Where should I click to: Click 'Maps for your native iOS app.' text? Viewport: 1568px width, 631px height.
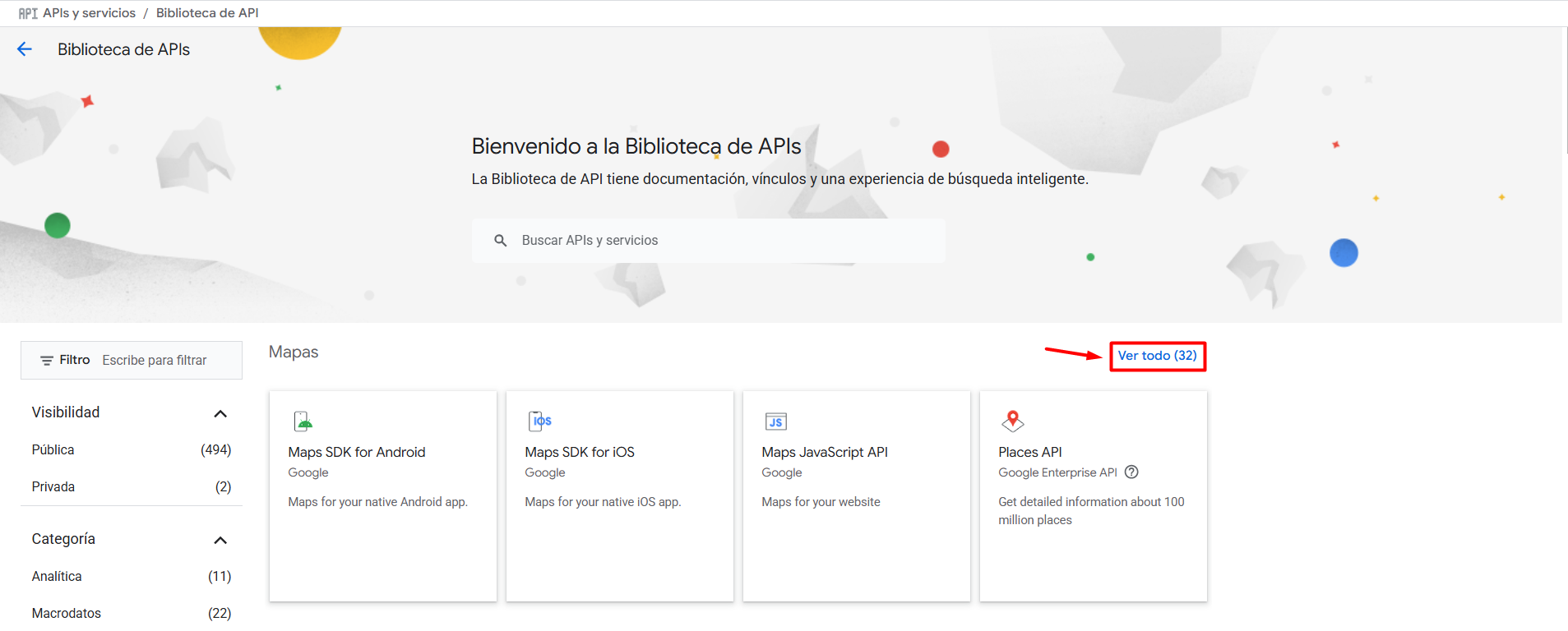pyautogui.click(x=603, y=502)
